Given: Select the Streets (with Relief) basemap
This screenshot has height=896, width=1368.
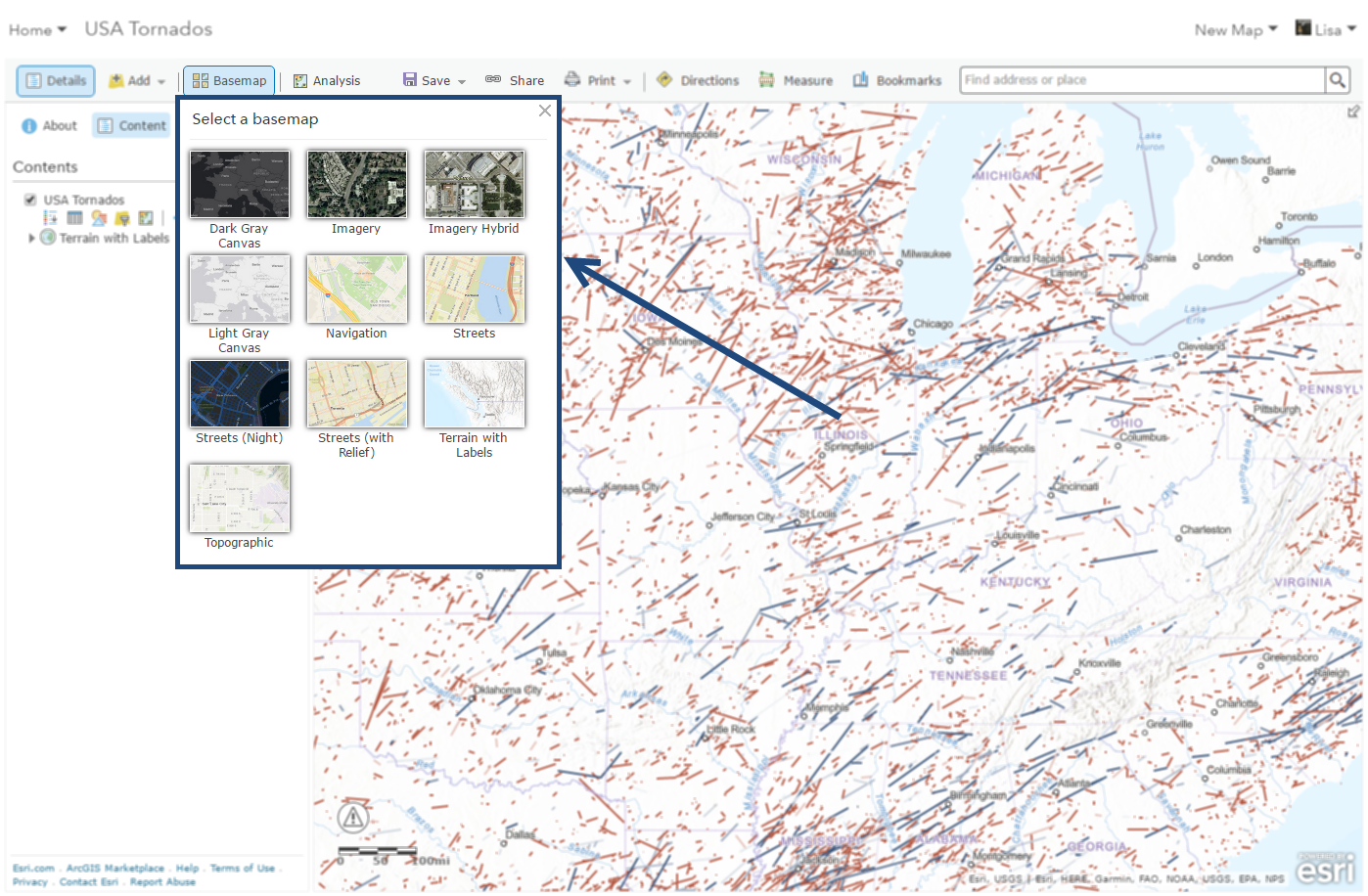Looking at the screenshot, I should tap(357, 393).
